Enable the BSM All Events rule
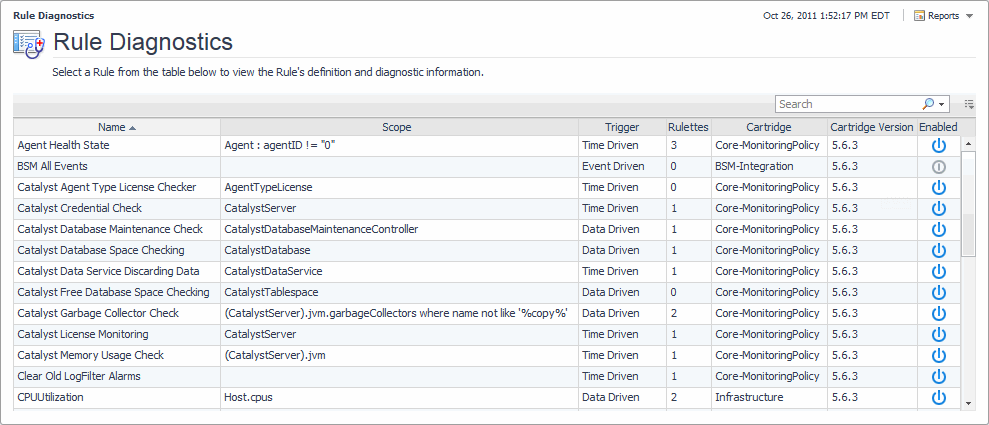Screen dimensions: 989x425 coord(938,166)
